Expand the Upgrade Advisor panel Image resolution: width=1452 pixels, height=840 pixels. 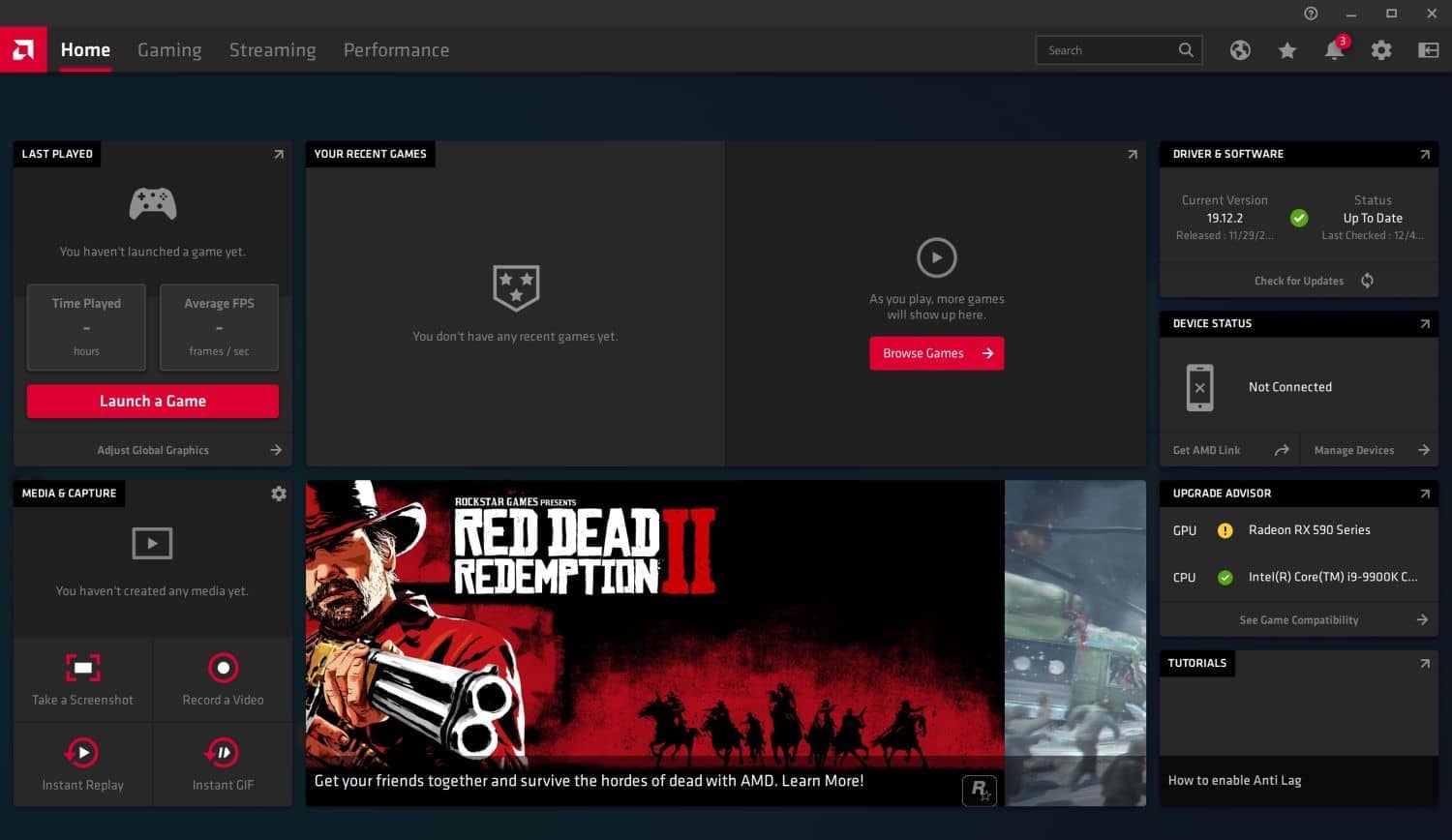(1425, 494)
